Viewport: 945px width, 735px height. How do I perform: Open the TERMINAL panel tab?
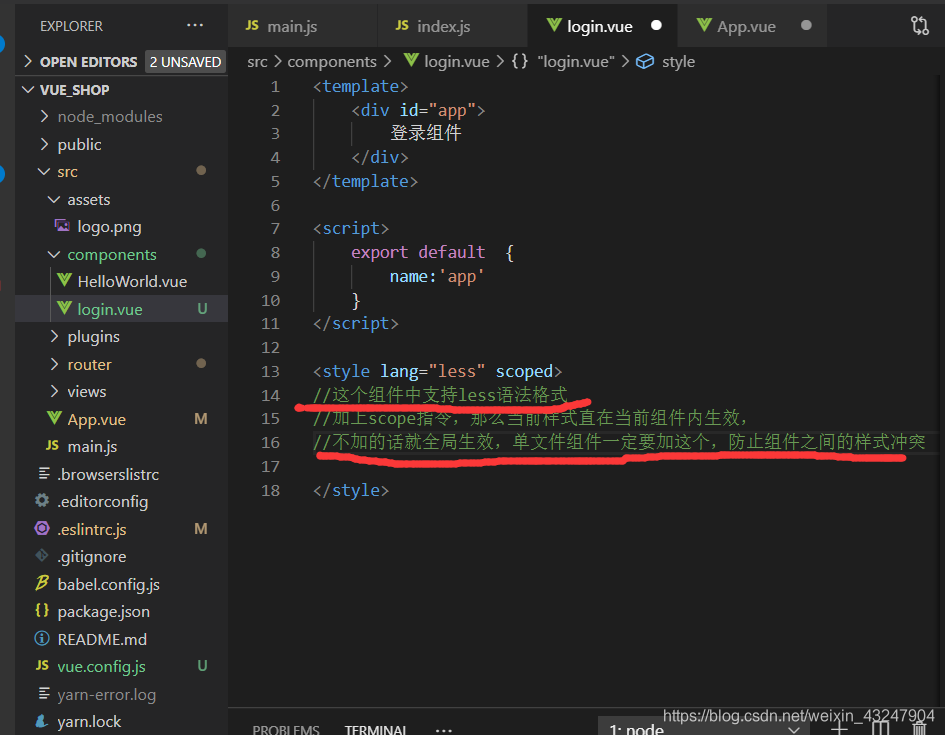[x=375, y=729]
